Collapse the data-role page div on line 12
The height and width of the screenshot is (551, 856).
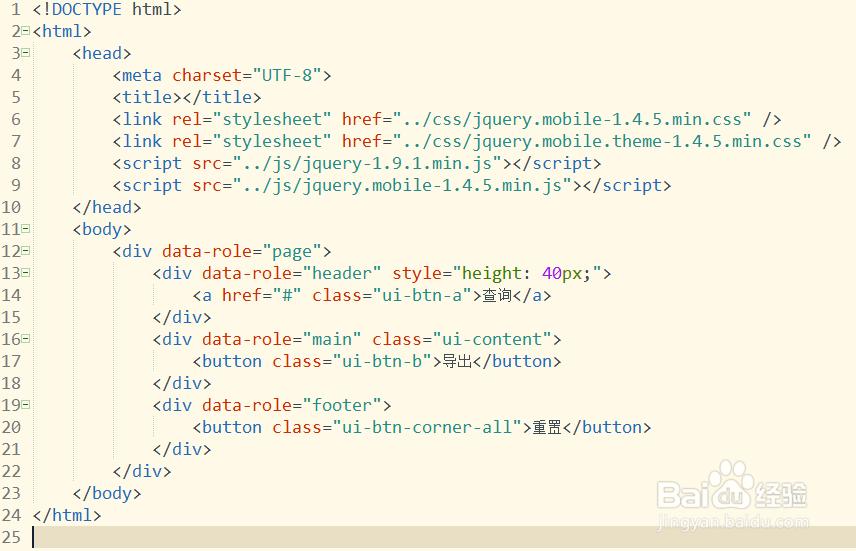26,250
